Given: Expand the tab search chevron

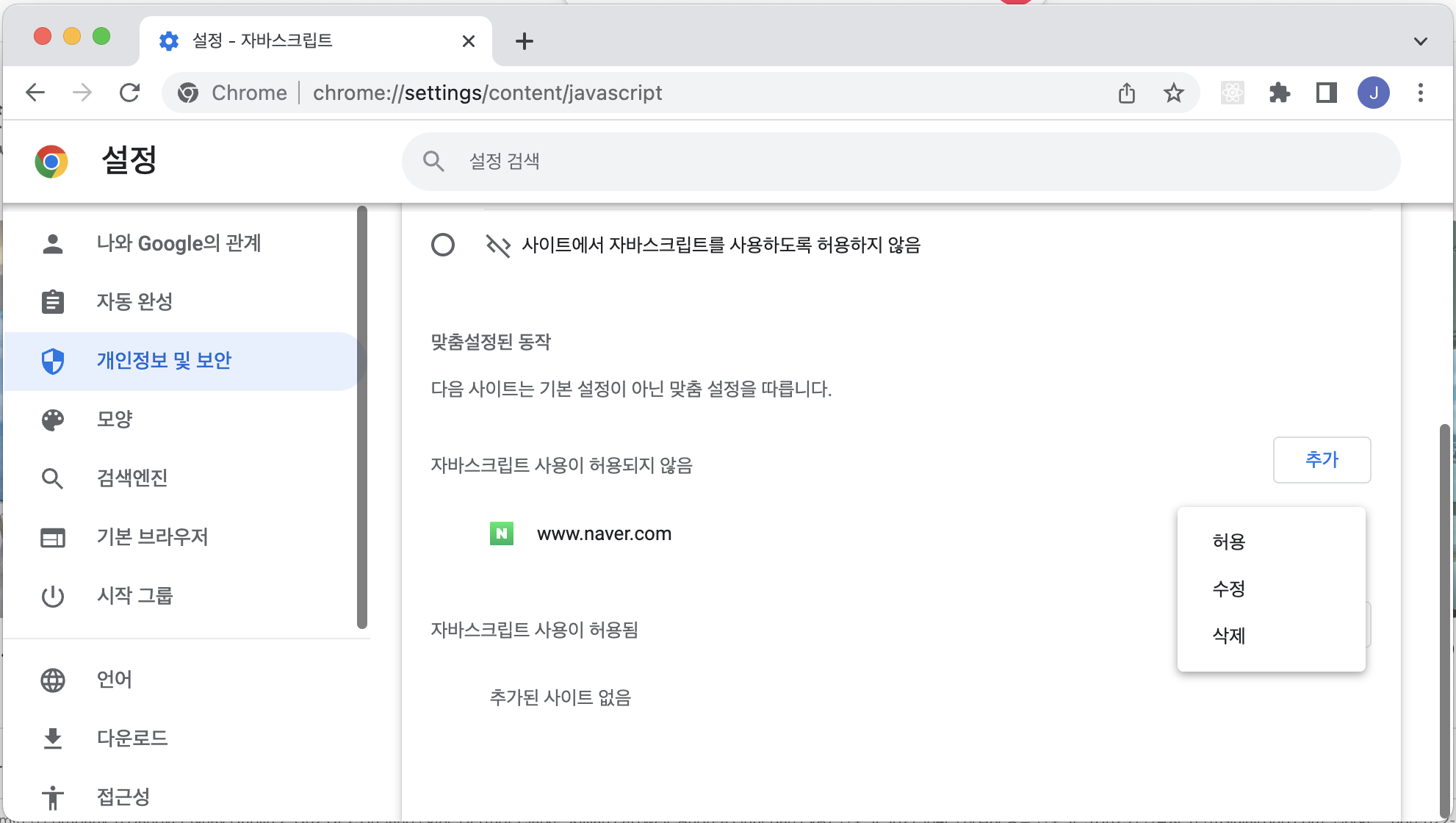Looking at the screenshot, I should coord(1420,41).
